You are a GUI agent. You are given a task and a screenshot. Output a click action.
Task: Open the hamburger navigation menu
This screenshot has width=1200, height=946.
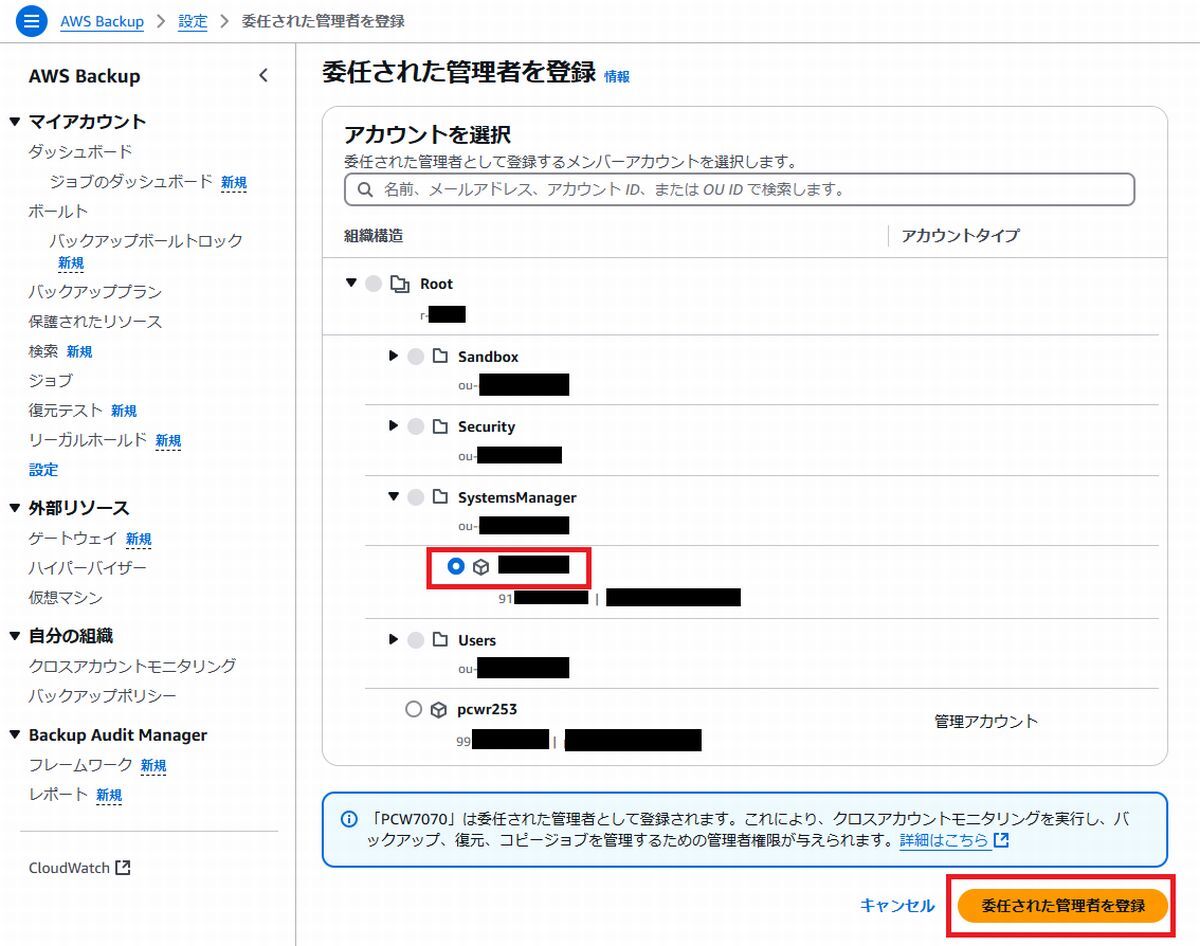pyautogui.click(x=31, y=21)
